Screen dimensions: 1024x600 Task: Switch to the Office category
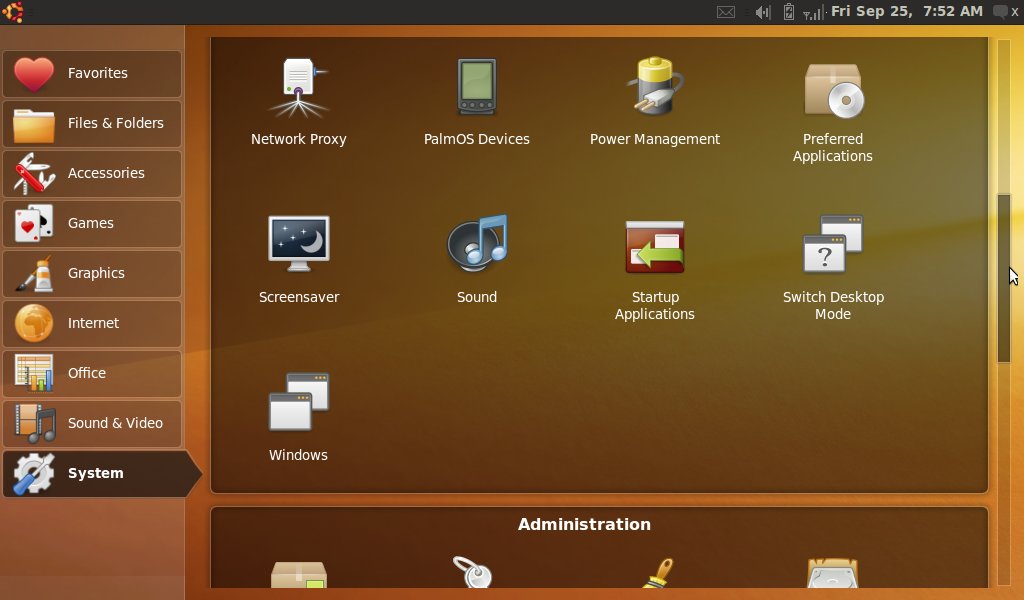92,373
